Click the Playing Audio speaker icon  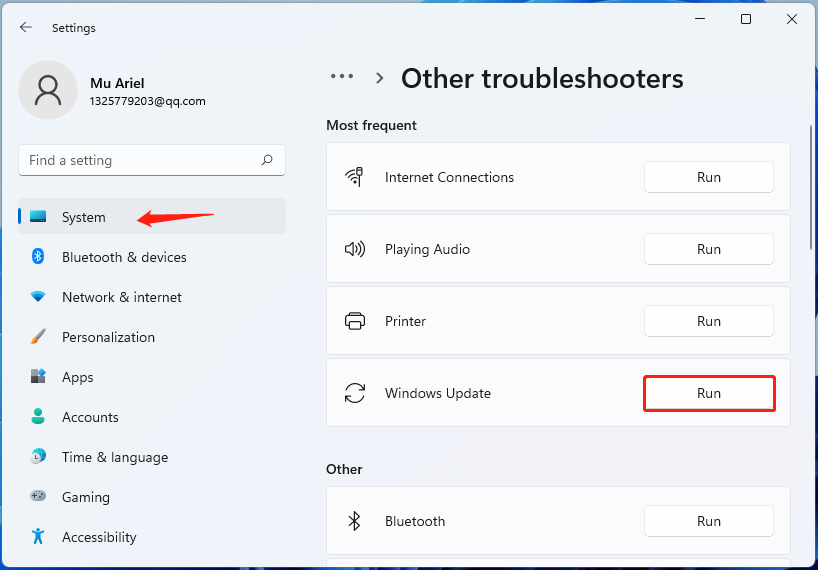click(x=355, y=249)
